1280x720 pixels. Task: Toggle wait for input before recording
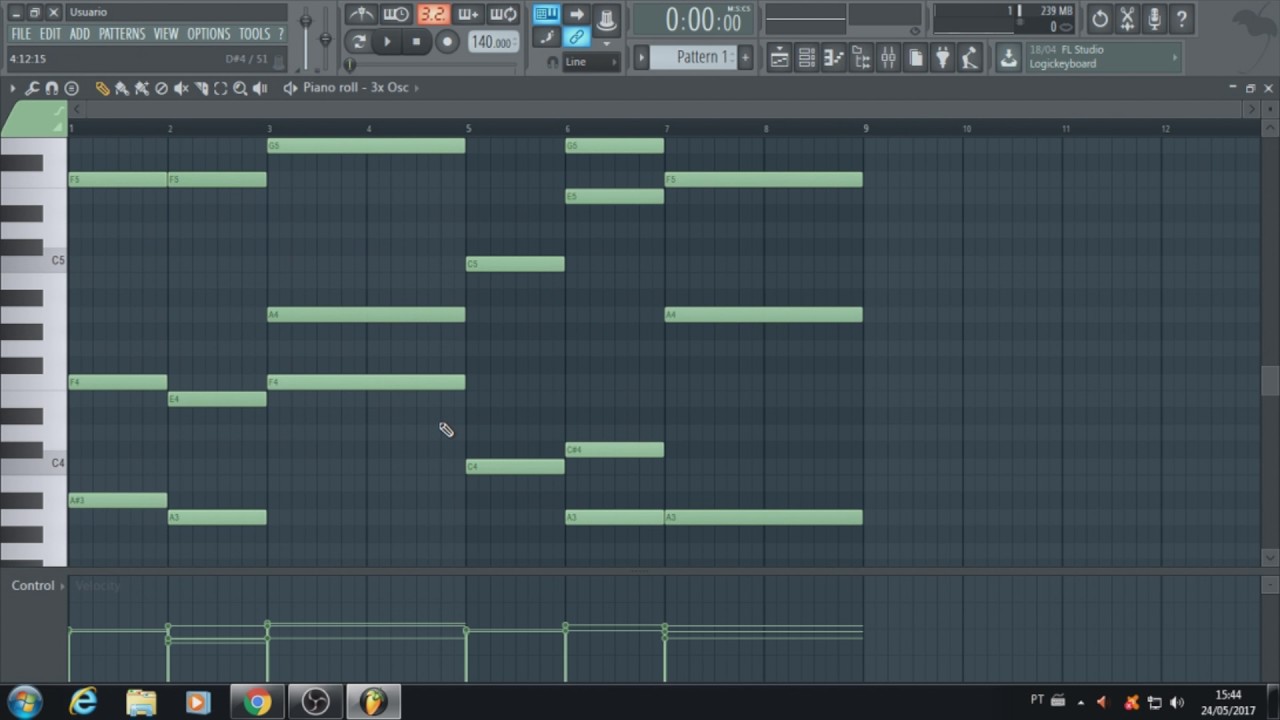click(x=397, y=14)
